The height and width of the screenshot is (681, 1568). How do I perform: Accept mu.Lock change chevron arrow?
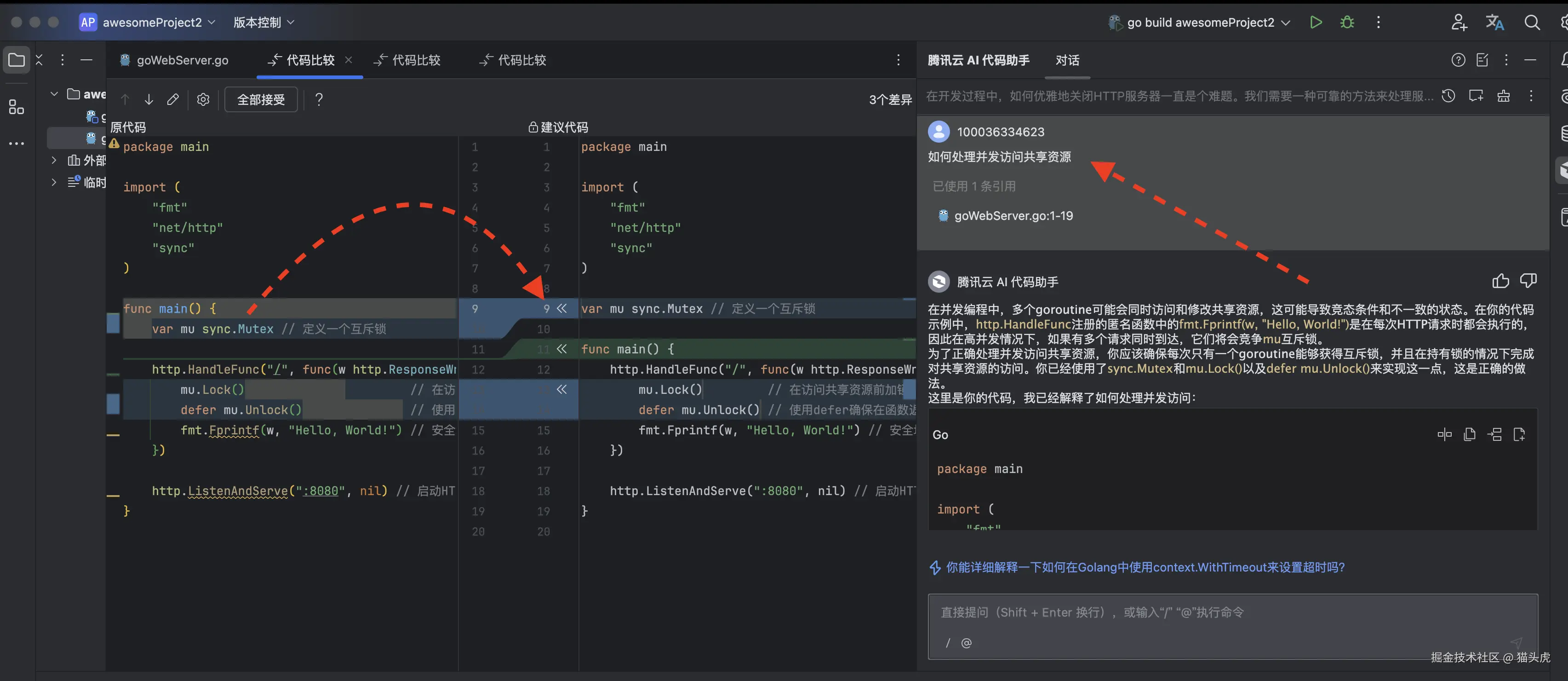(x=562, y=389)
